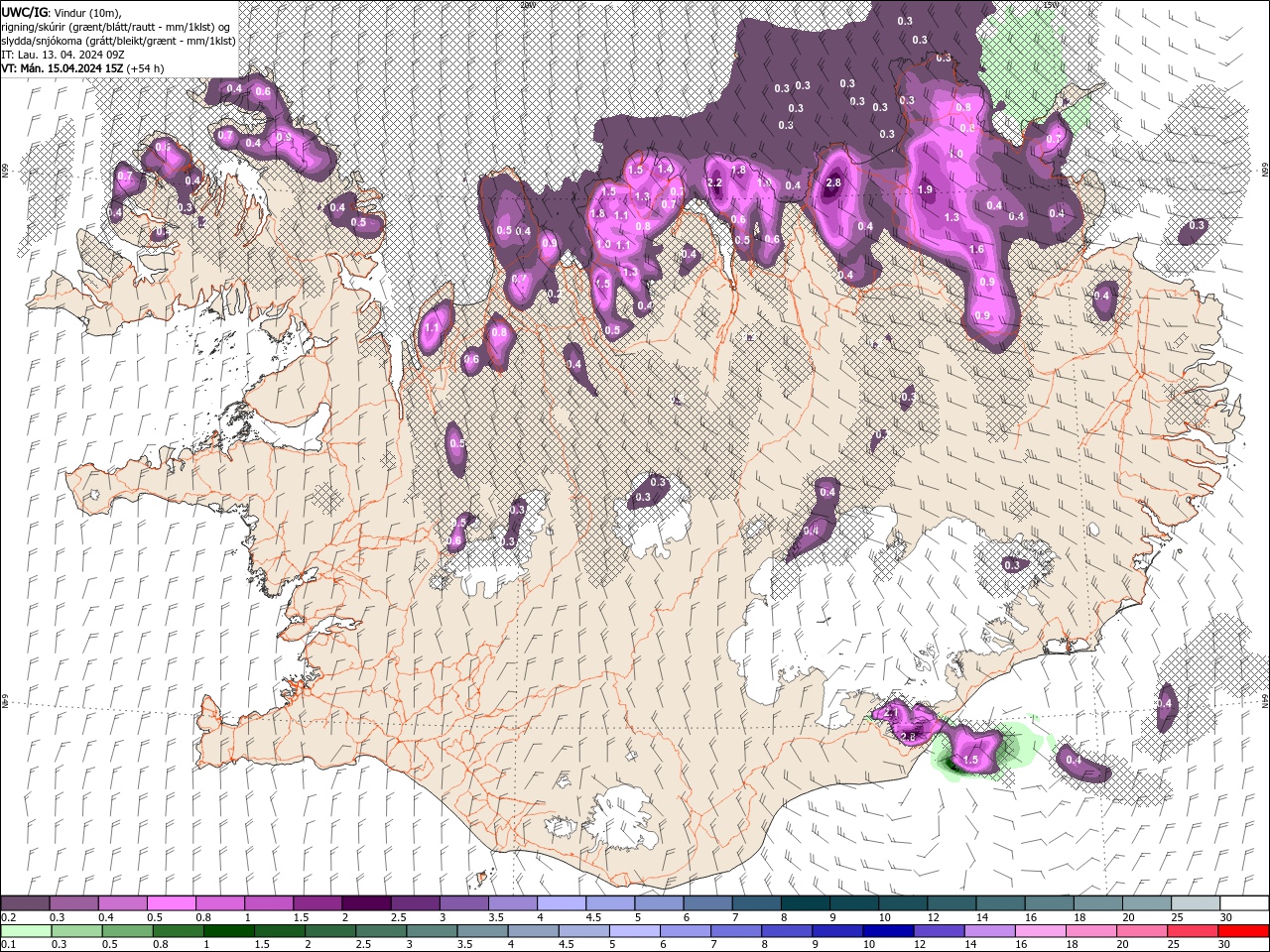Image resolution: width=1270 pixels, height=952 pixels.
Task: Click the 'rigning/skúrir (grænt/blátt/rautt' description line
Action: point(117,26)
